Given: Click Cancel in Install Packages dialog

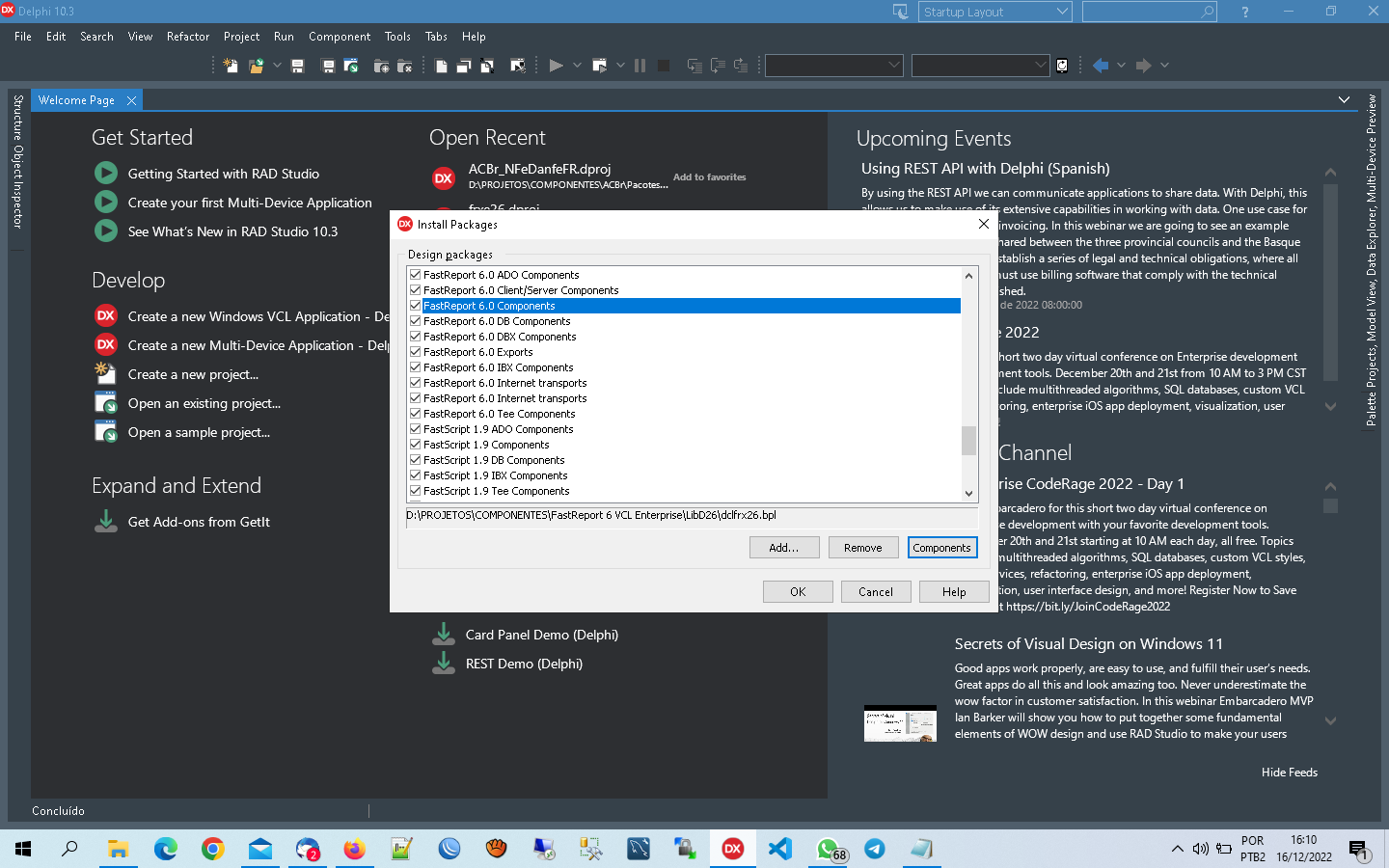Looking at the screenshot, I should (876, 592).
